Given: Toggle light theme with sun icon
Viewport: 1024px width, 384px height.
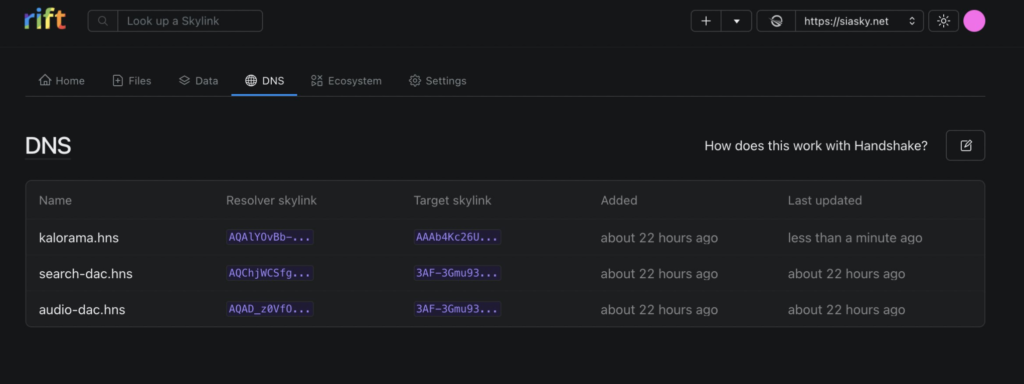Looking at the screenshot, I should (x=943, y=21).
